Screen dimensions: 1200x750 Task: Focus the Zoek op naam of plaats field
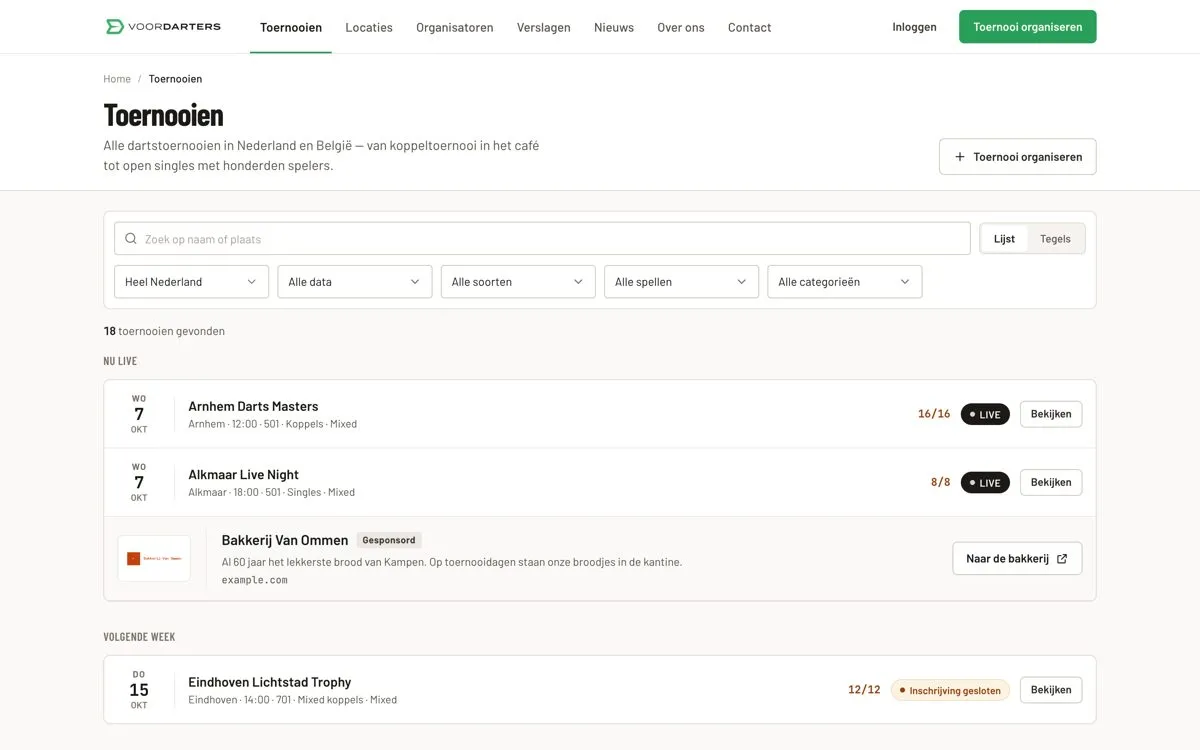[x=542, y=239]
